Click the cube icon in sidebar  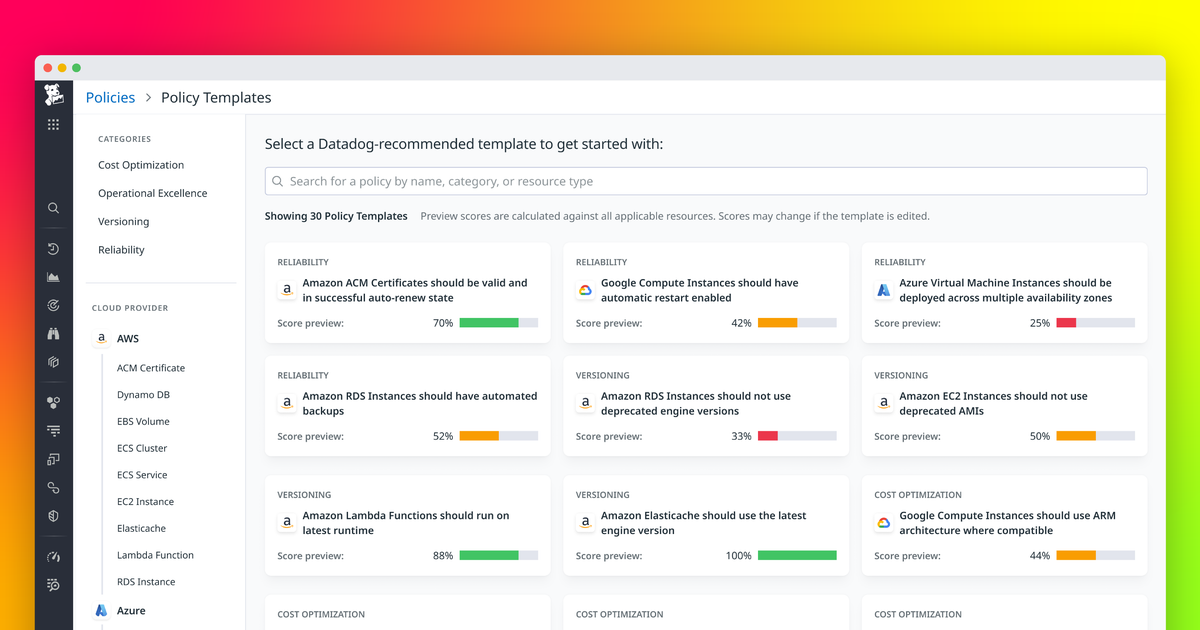[x=54, y=362]
